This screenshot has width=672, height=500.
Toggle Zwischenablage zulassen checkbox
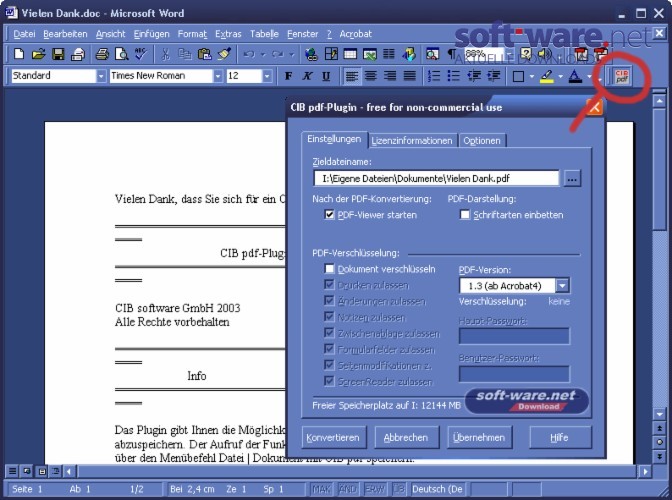[x=329, y=333]
